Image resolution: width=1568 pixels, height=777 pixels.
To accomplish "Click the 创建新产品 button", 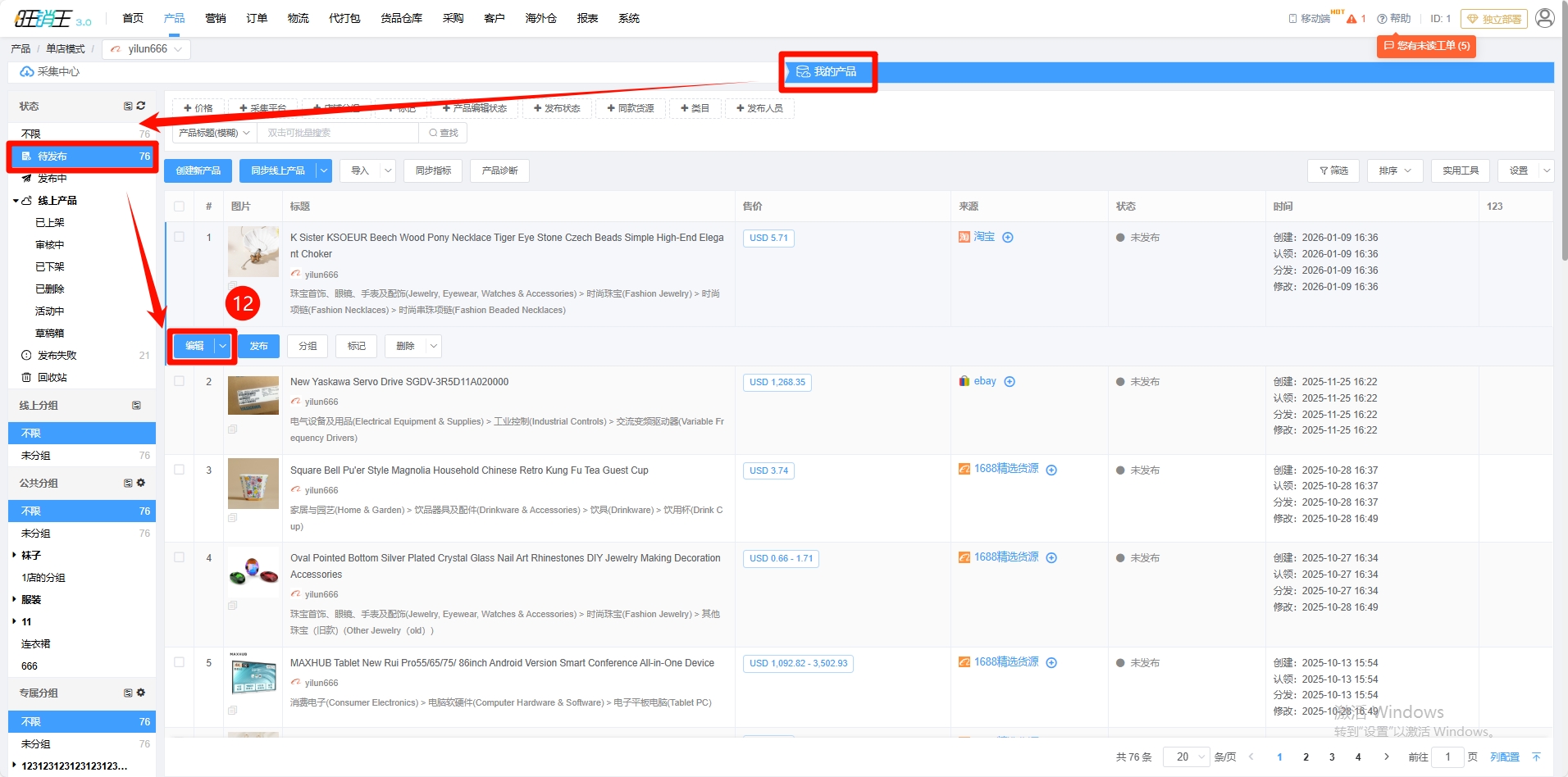I will [x=198, y=170].
